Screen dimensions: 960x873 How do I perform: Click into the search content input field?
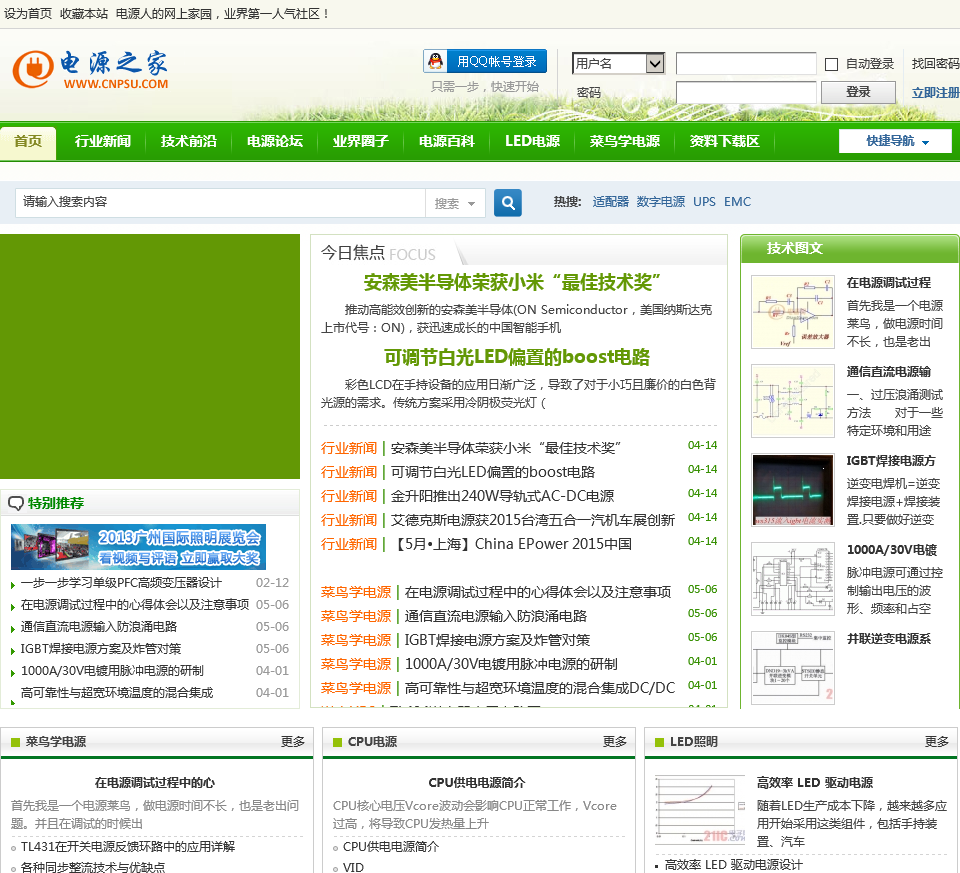(220, 203)
